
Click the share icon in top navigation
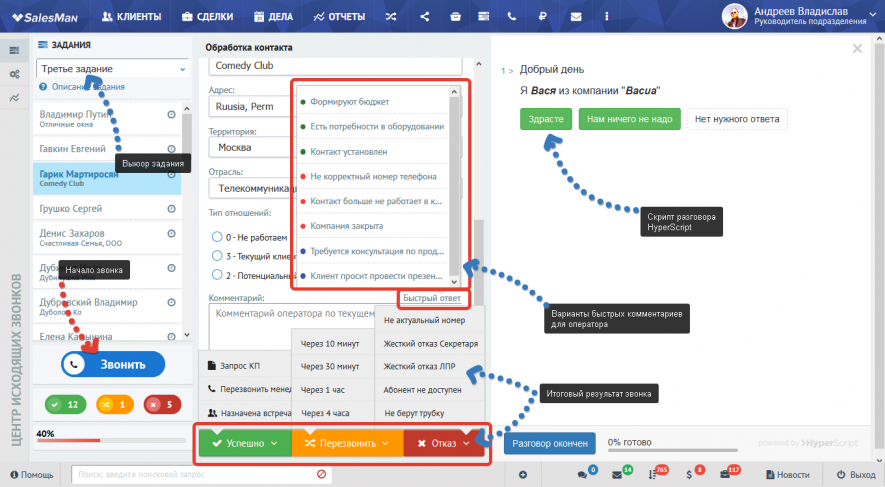coord(426,16)
